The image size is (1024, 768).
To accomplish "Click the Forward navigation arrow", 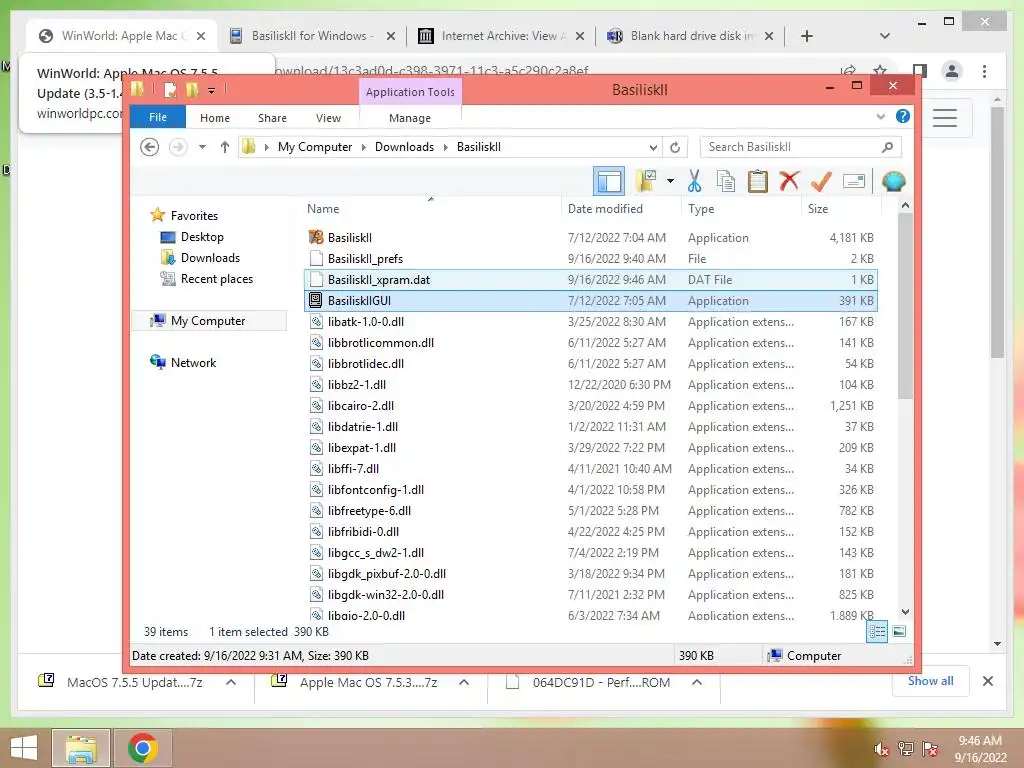I will pyautogui.click(x=178, y=147).
